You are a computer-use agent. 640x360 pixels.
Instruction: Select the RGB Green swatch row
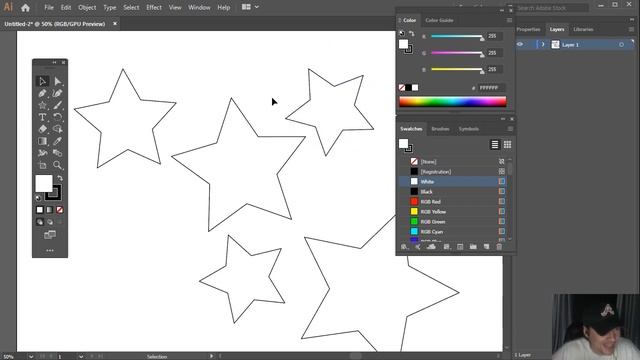pyautogui.click(x=453, y=222)
